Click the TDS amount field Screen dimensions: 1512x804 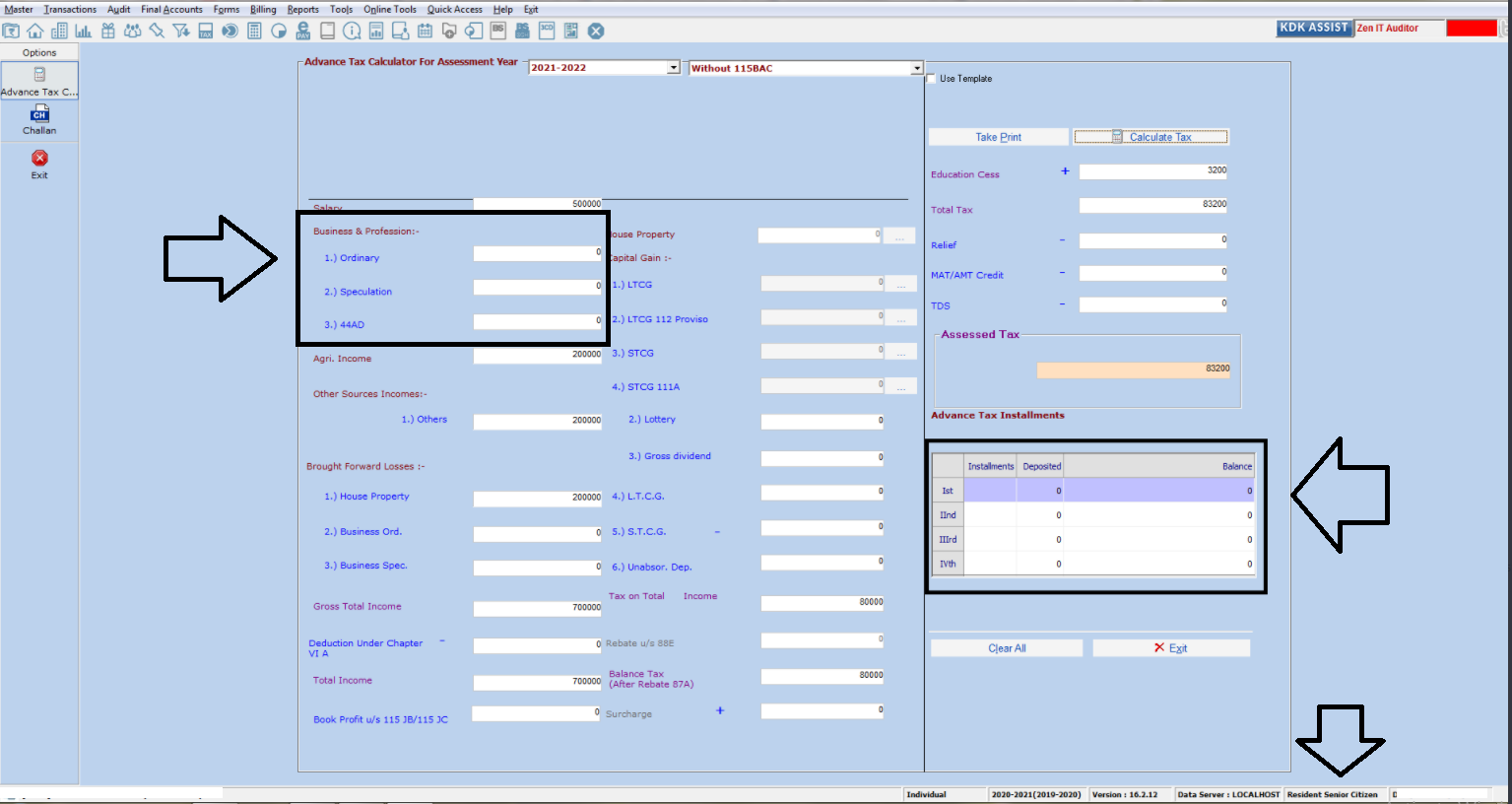click(1153, 304)
